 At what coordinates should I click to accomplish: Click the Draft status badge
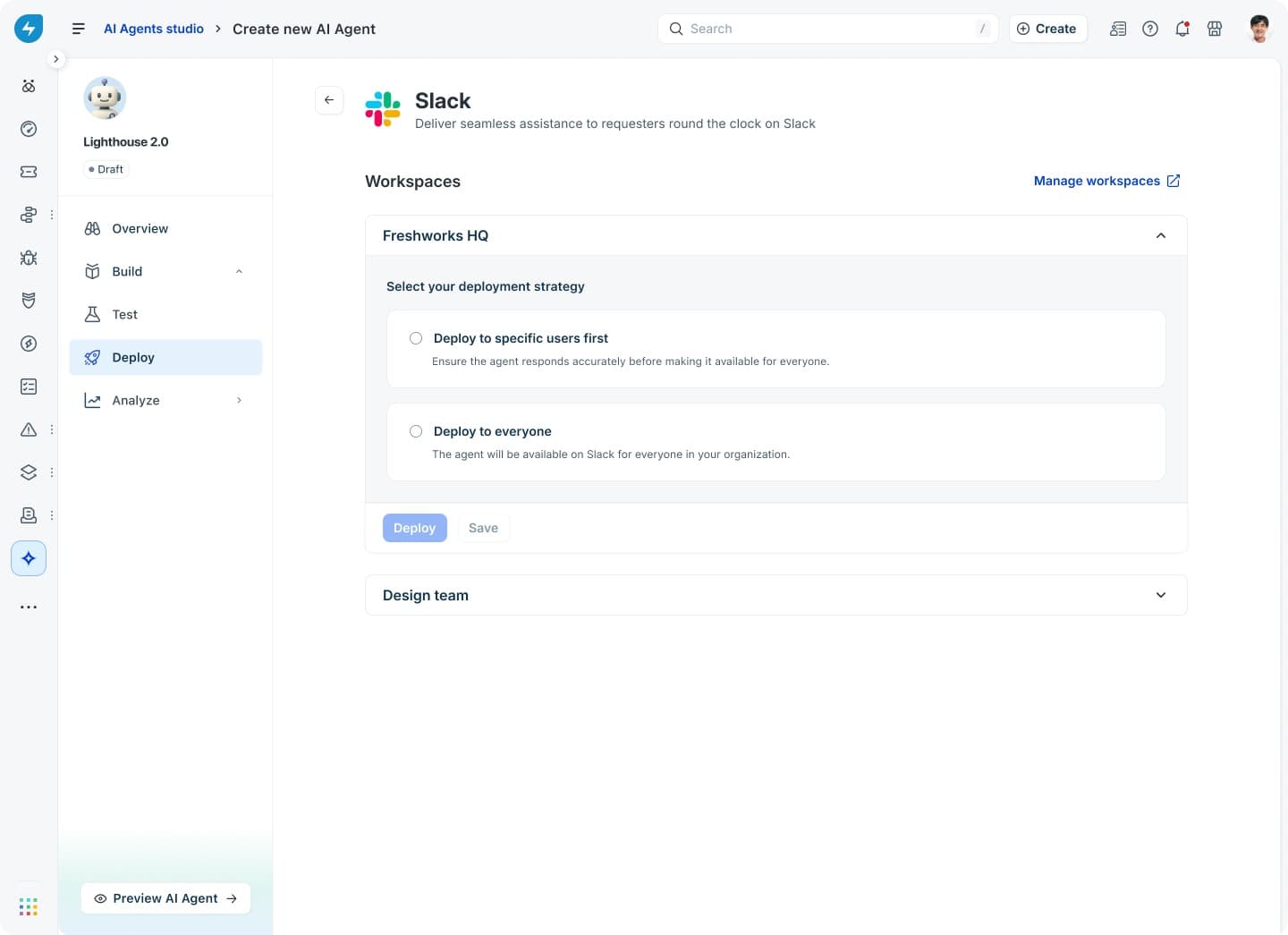tap(106, 169)
